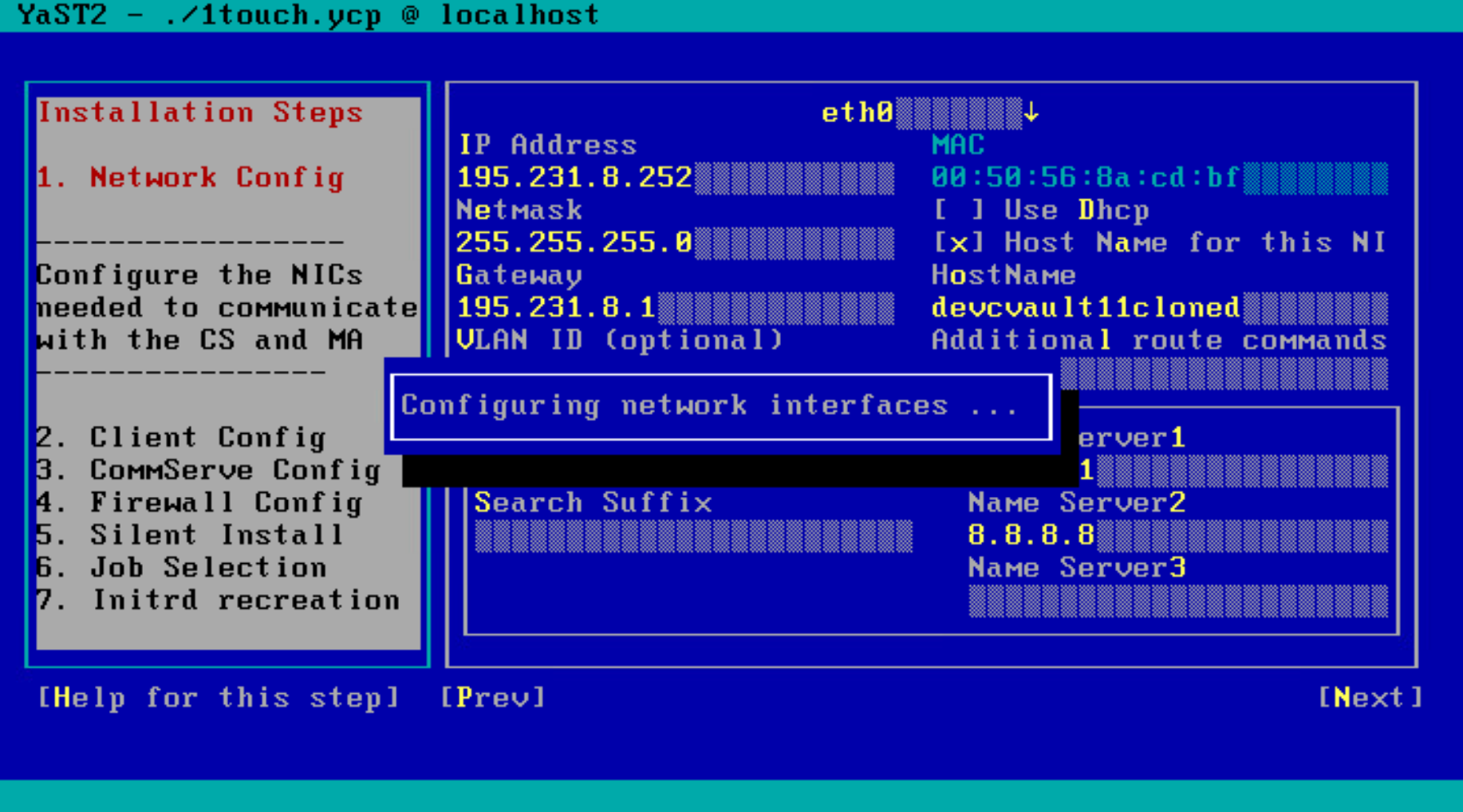This screenshot has height=812, width=1463.
Task: Go back with the Prev button
Action: pyautogui.click(x=493, y=698)
